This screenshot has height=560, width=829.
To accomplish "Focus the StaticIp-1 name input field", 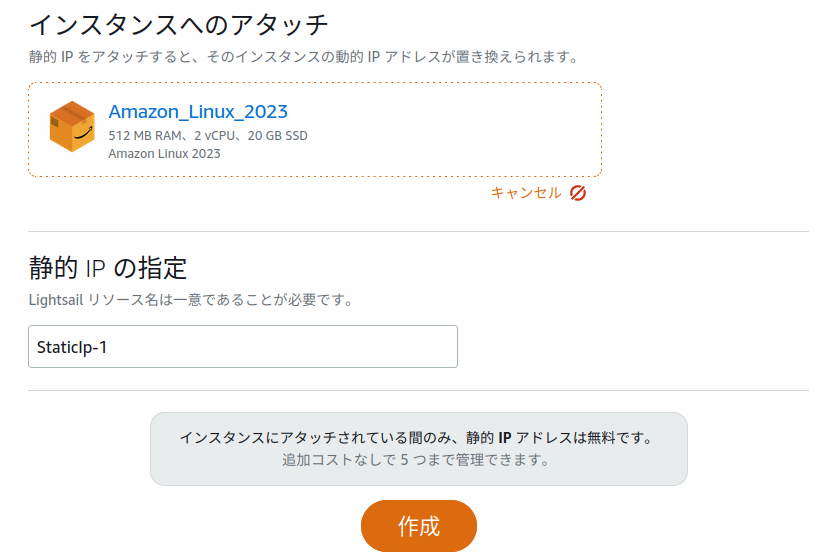I will 243,347.
